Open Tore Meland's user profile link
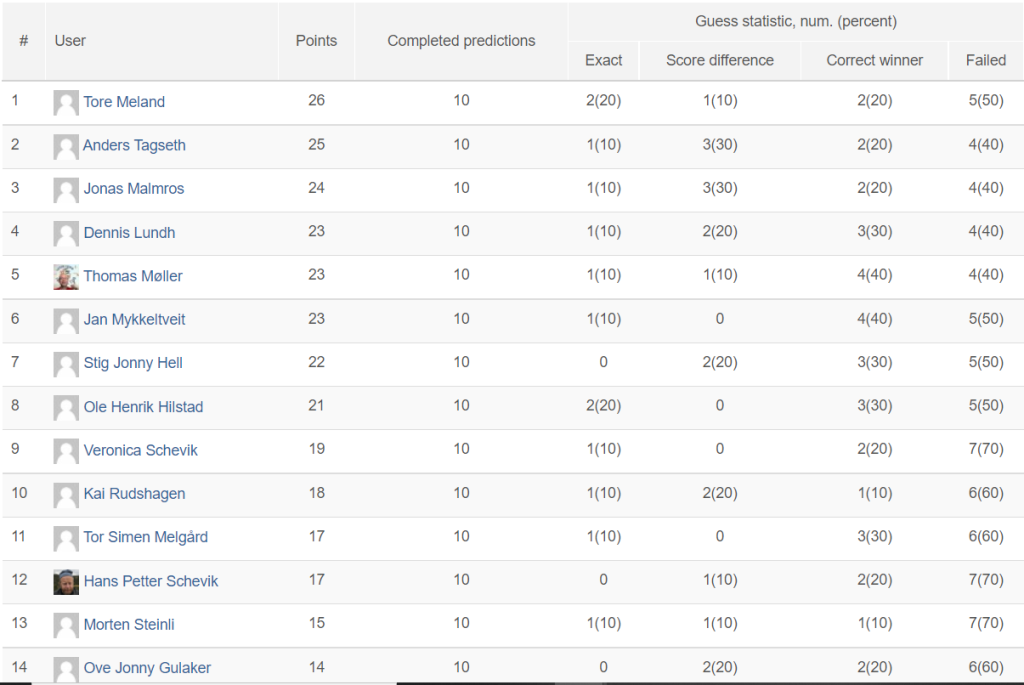1024x685 pixels. point(124,102)
